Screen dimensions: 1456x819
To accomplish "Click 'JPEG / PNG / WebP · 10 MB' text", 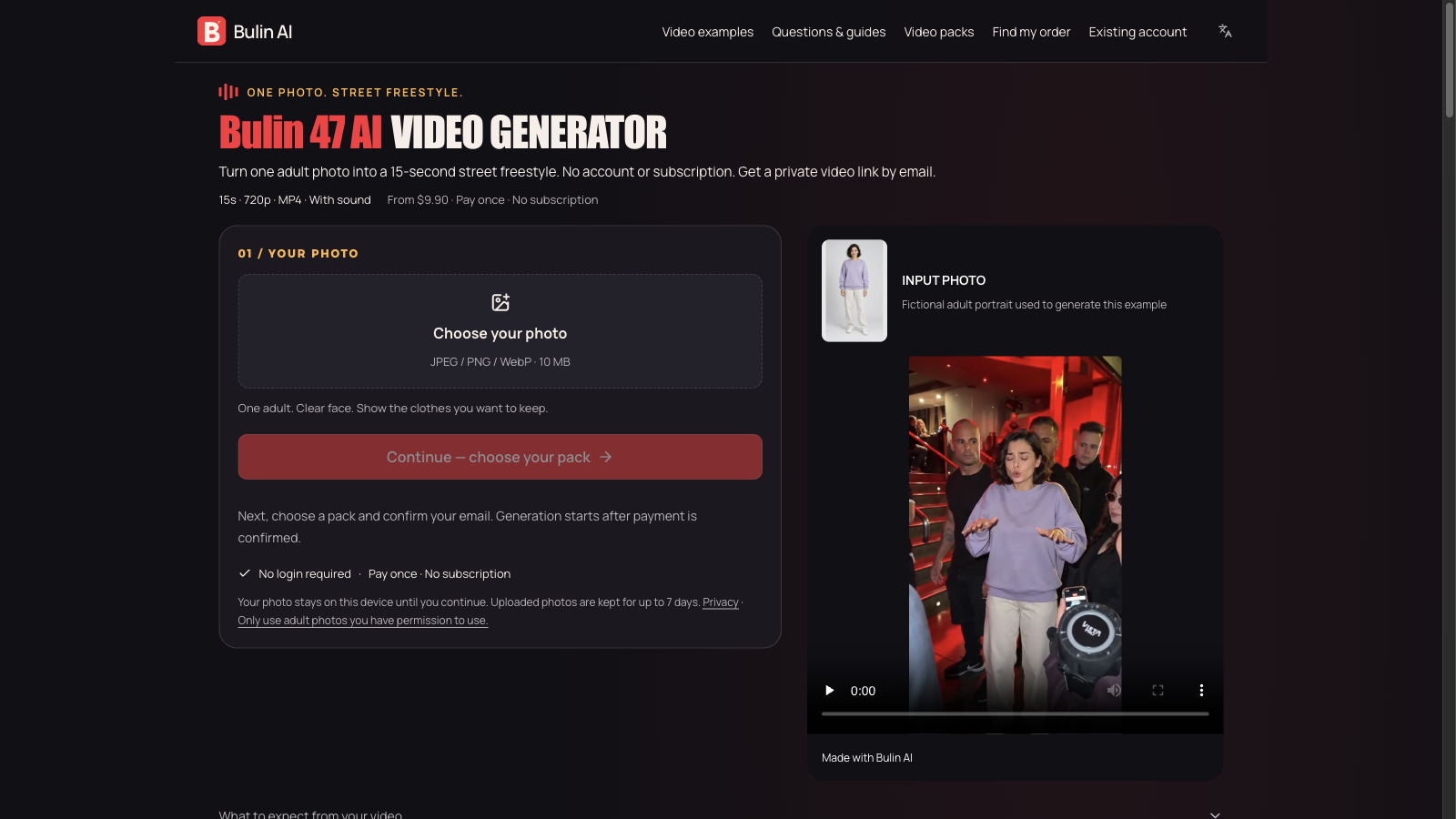I will [500, 362].
